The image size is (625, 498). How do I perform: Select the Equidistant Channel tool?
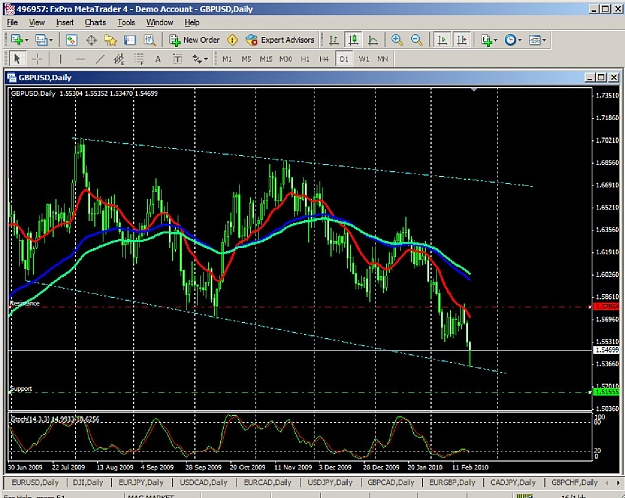tap(119, 59)
